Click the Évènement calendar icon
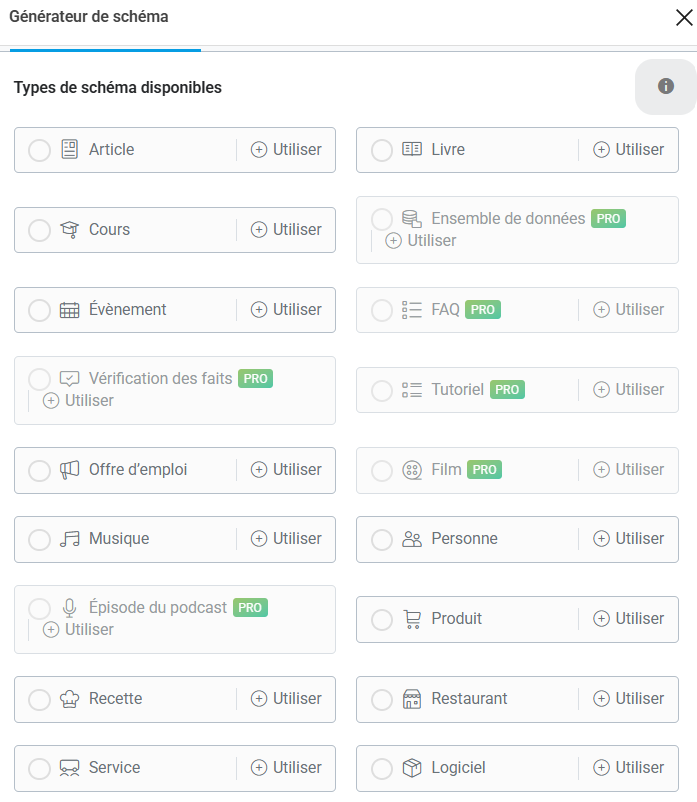697x802 pixels. tap(69, 310)
